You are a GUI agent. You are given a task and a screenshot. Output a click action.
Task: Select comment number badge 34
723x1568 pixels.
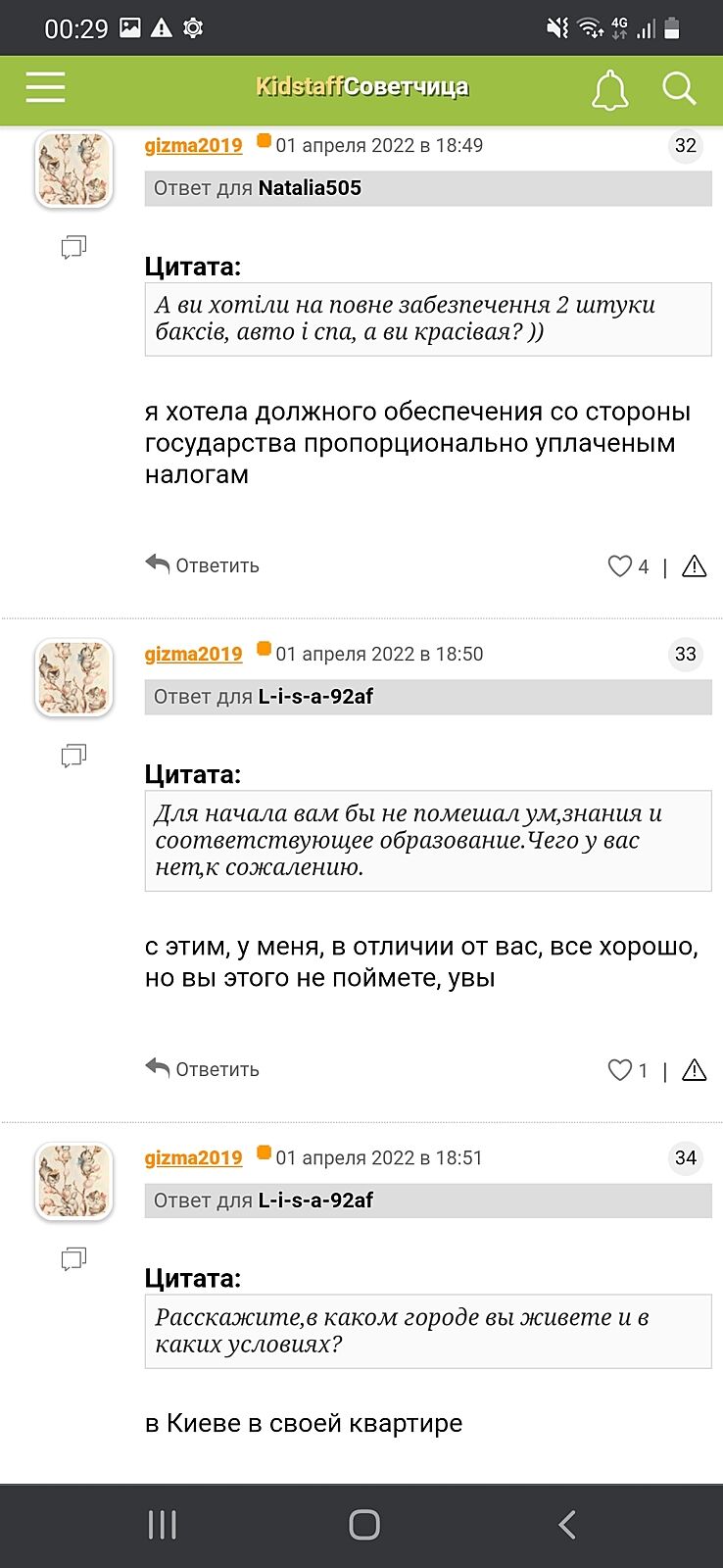pyautogui.click(x=686, y=1158)
